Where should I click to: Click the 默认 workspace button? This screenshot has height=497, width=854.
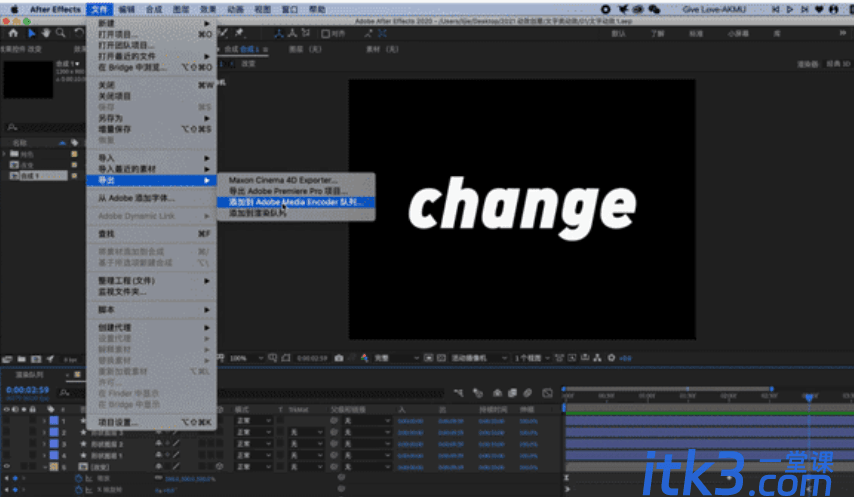coord(618,34)
